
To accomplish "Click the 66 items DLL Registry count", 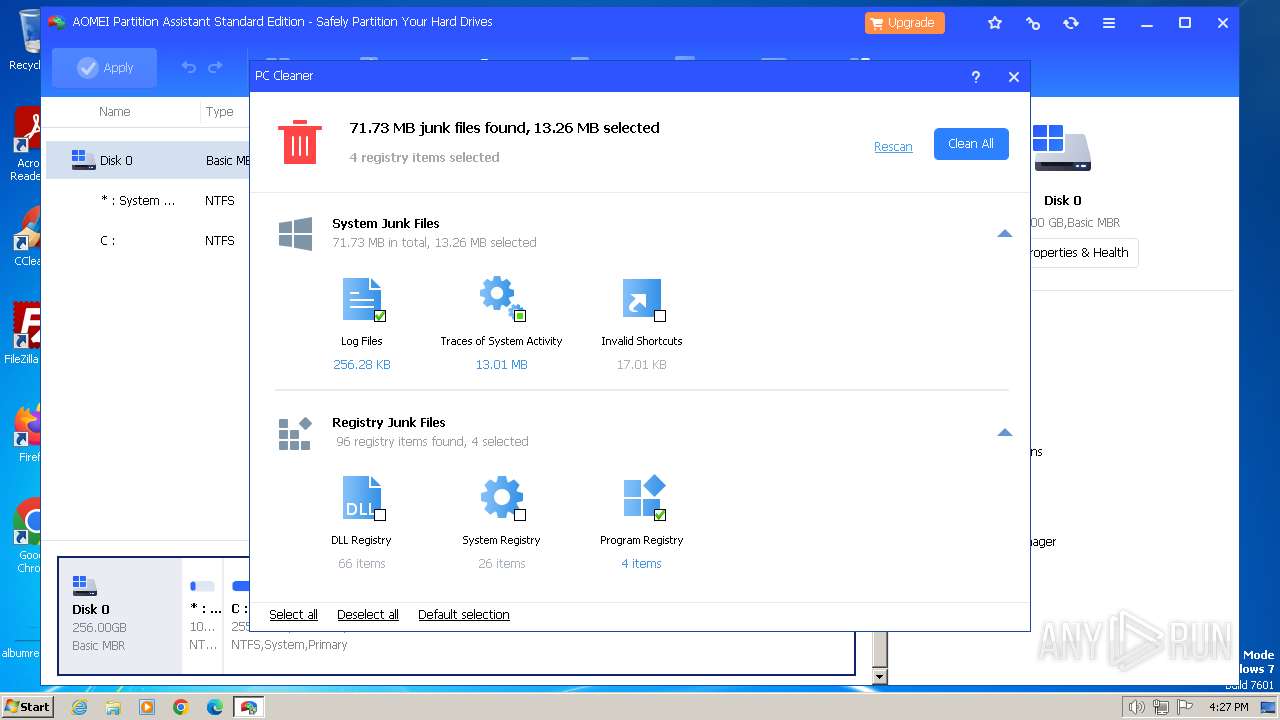I will pyautogui.click(x=362, y=564).
